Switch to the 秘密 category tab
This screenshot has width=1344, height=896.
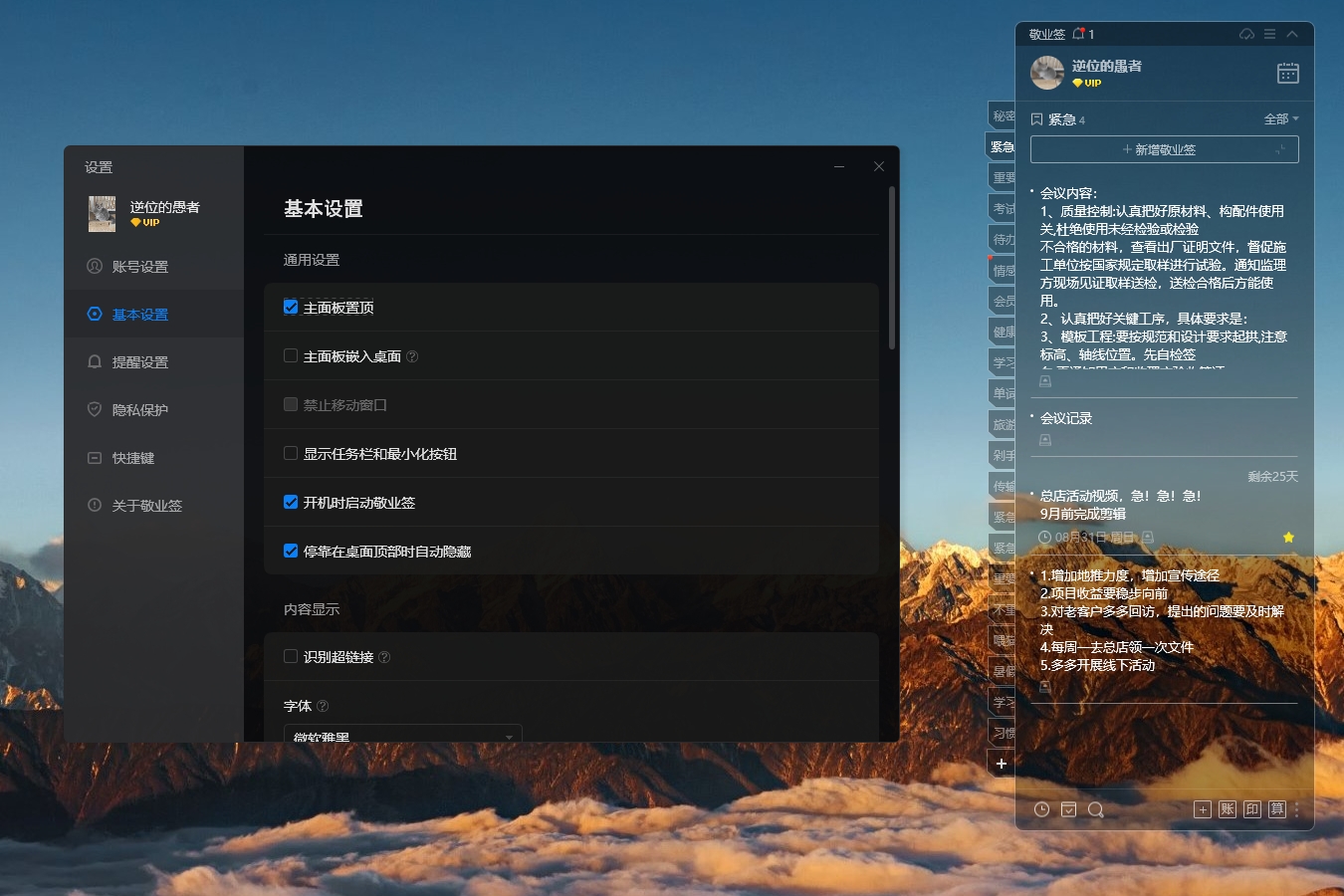(x=1003, y=115)
